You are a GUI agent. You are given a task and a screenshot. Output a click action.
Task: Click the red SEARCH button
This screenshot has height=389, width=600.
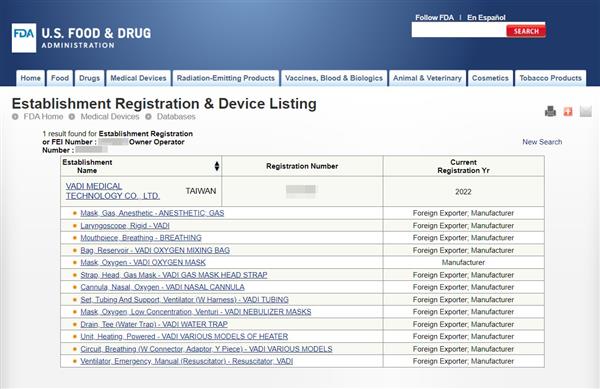(526, 31)
